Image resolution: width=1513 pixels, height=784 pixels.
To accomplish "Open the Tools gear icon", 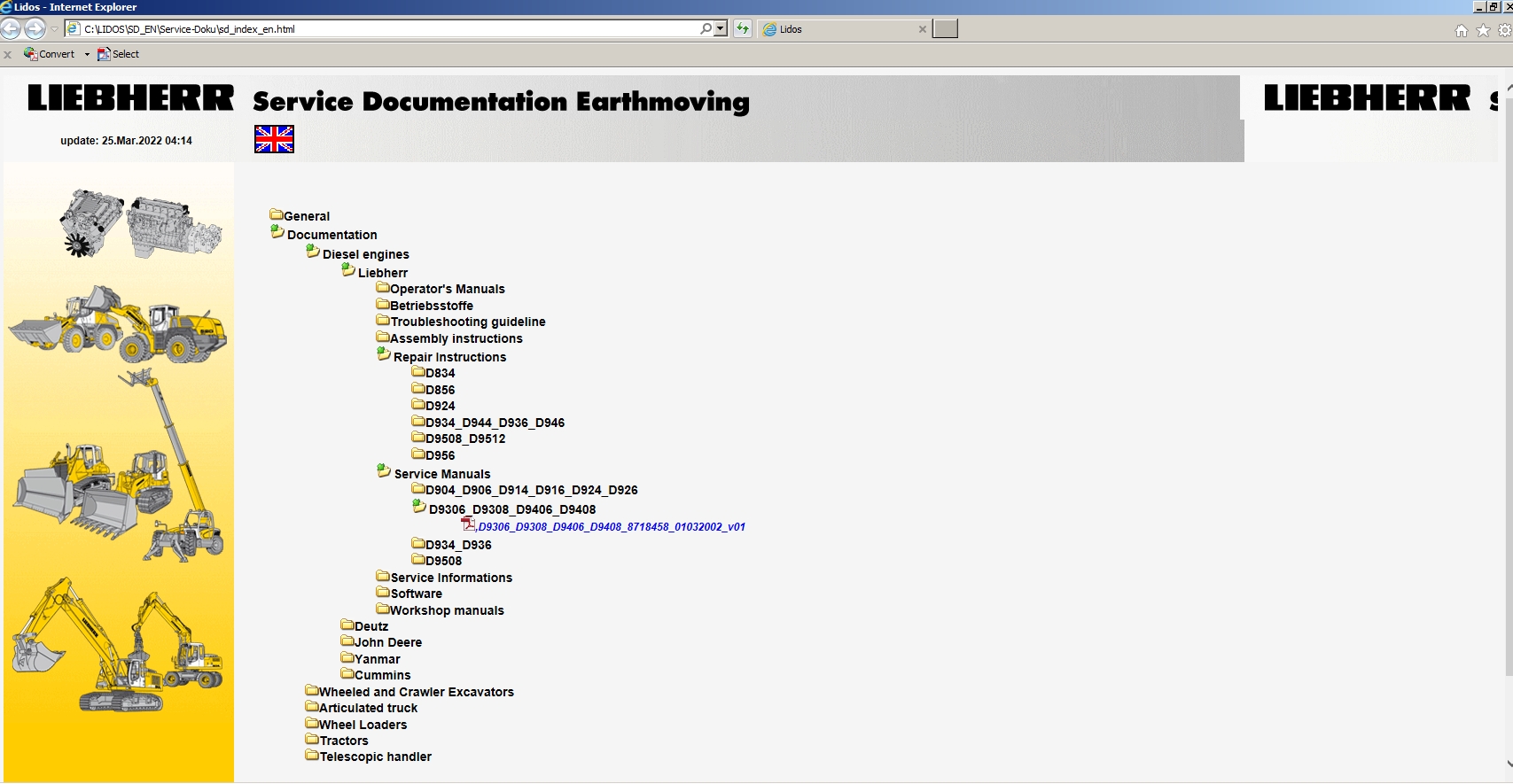I will 1504,30.
